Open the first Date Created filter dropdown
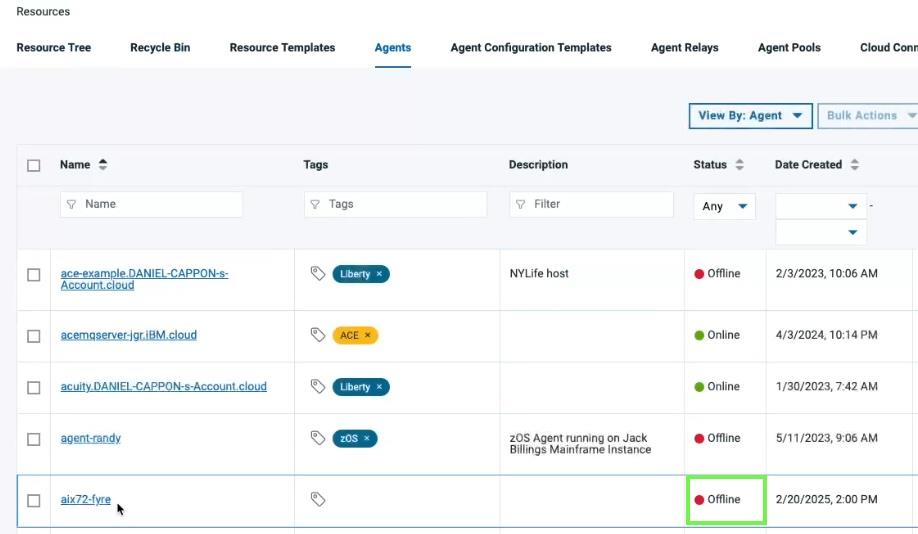 tap(821, 206)
